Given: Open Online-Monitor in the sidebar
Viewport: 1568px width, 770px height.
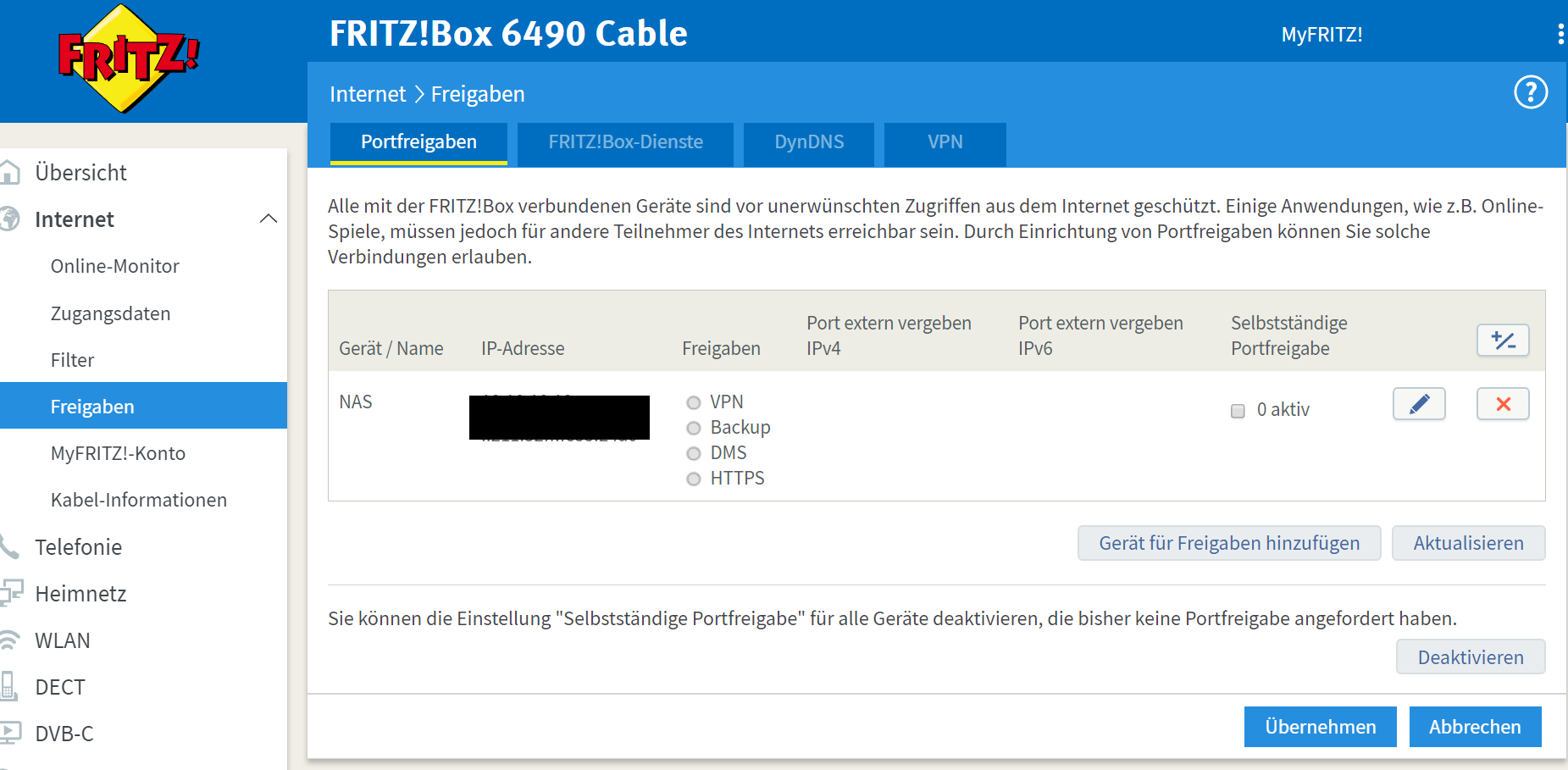Looking at the screenshot, I should coord(115,266).
